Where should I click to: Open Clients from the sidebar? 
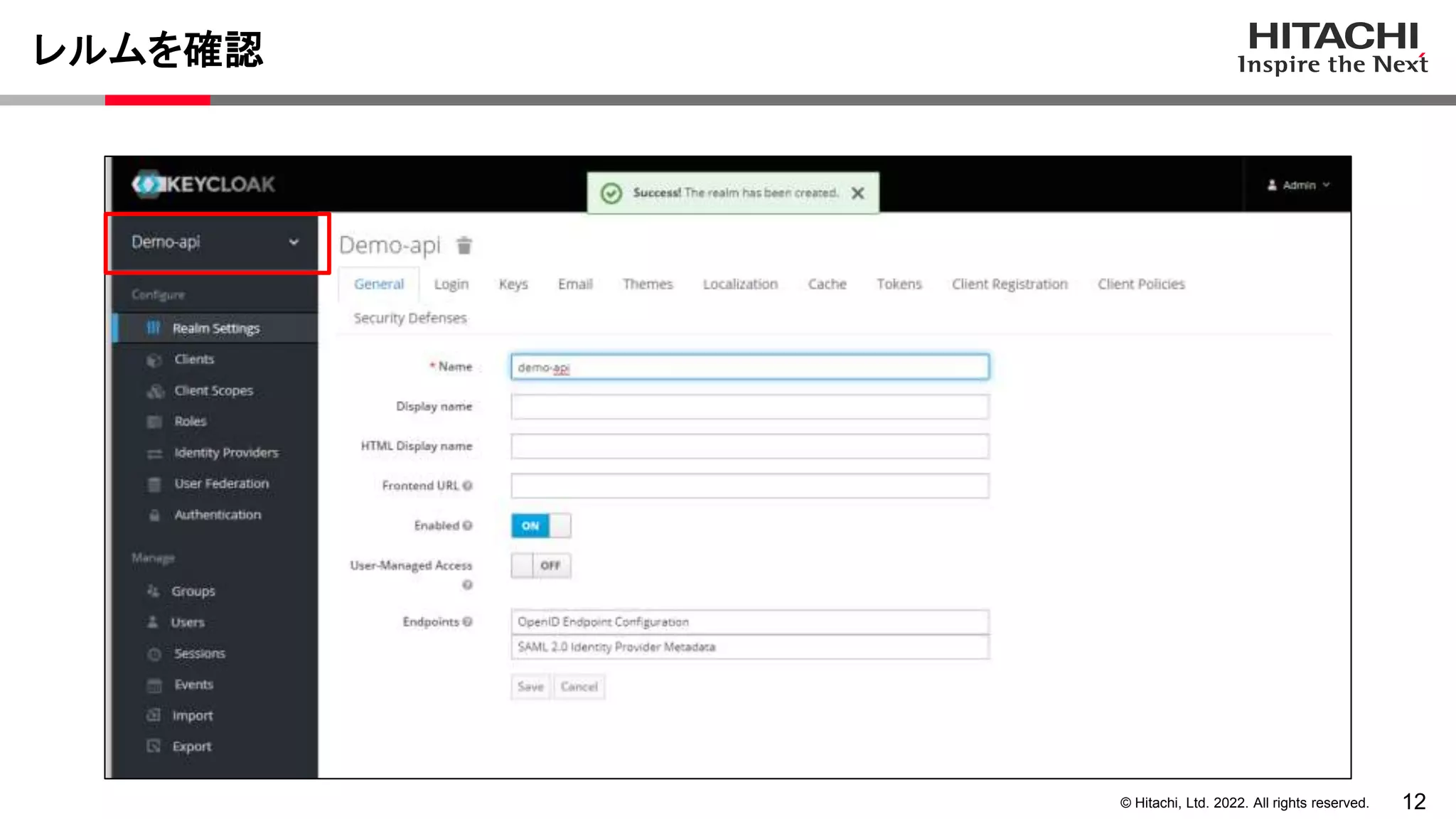click(x=193, y=360)
